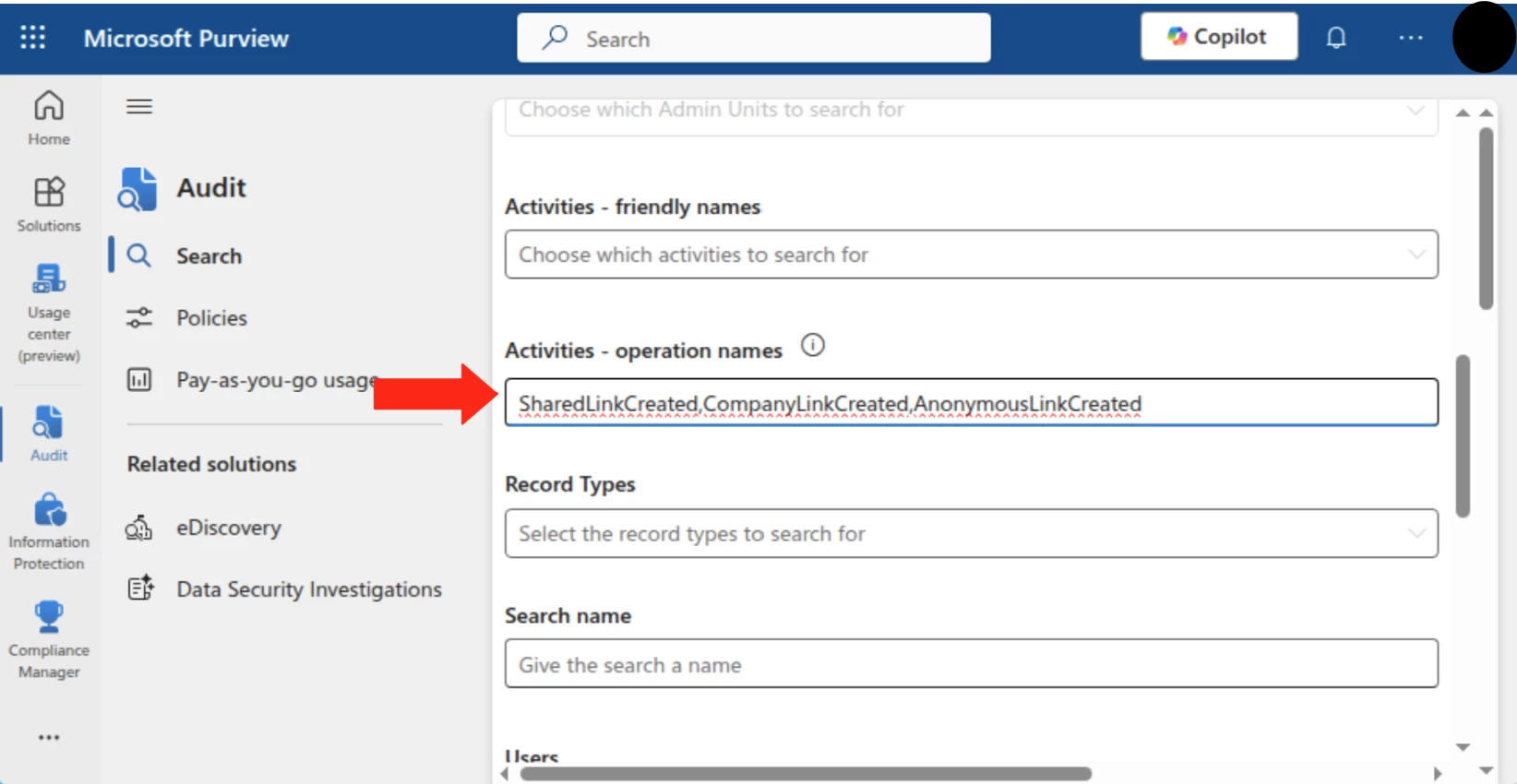1517x784 pixels.
Task: Open eDiscovery related solution
Action: tap(229, 528)
